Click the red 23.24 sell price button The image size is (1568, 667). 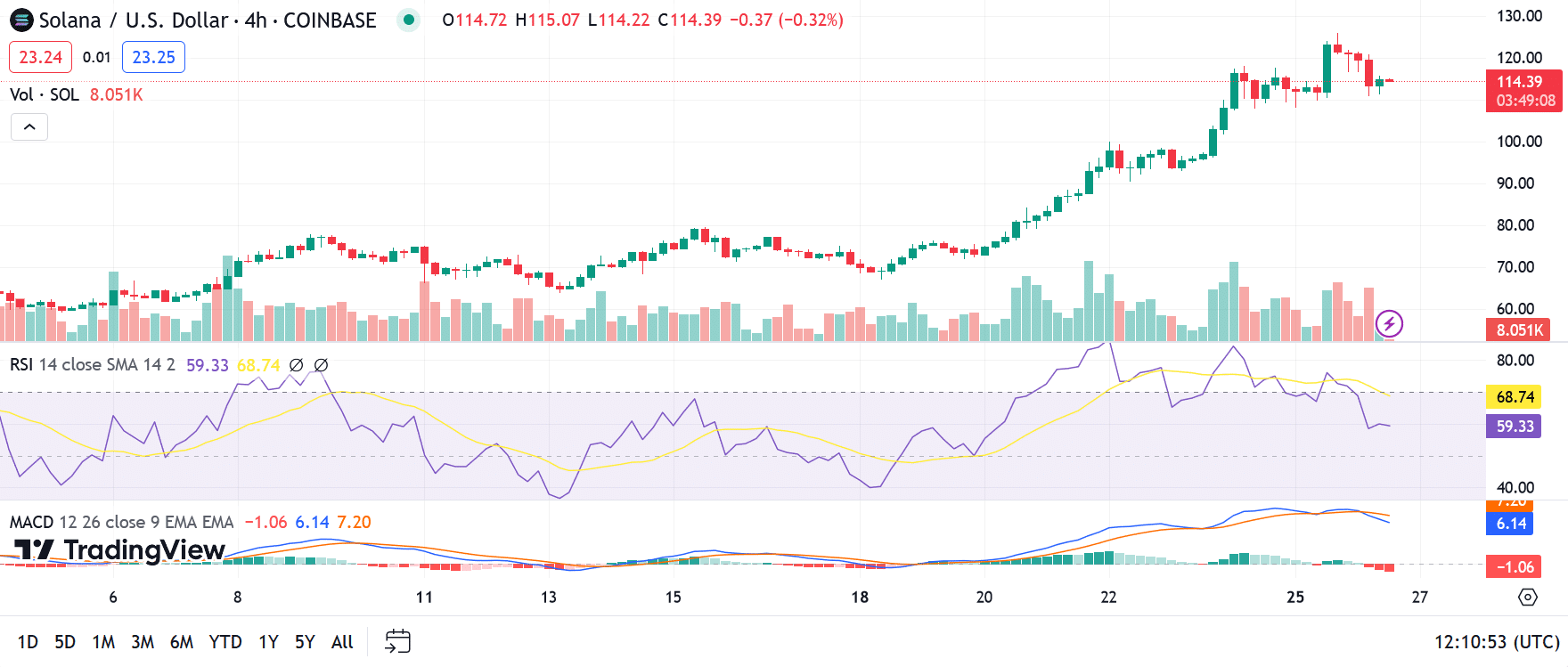[40, 57]
